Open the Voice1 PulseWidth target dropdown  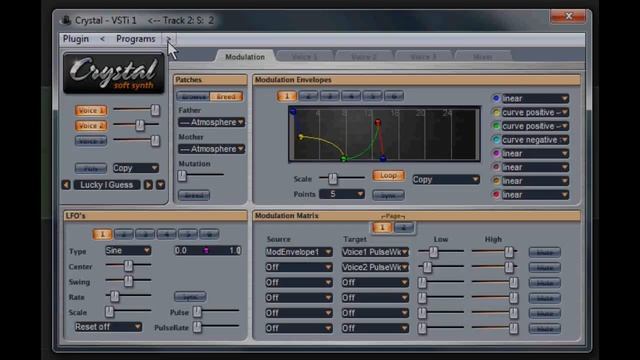(375, 252)
